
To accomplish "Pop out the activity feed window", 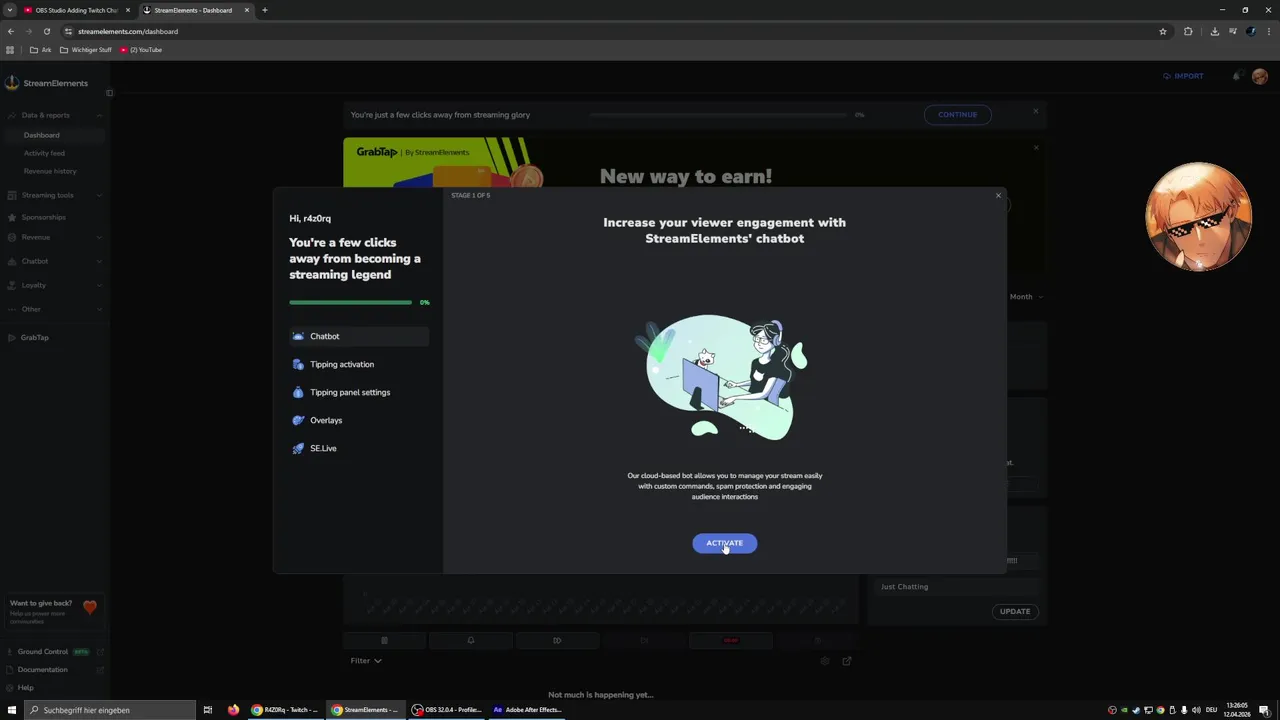I will (847, 661).
